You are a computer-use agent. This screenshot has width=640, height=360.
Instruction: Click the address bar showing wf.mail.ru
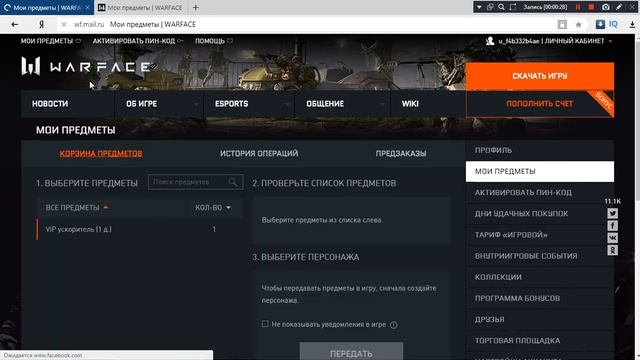click(x=310, y=24)
